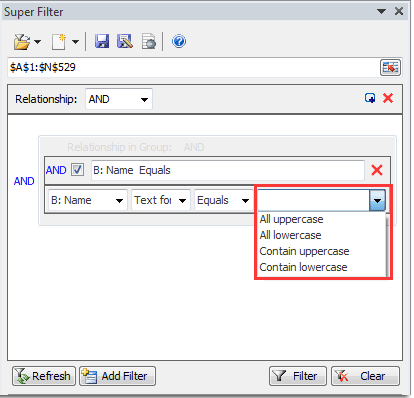This screenshot has height=398, width=414.
Task: Click inside the $A$1:$N$529 range field
Action: coord(193,68)
